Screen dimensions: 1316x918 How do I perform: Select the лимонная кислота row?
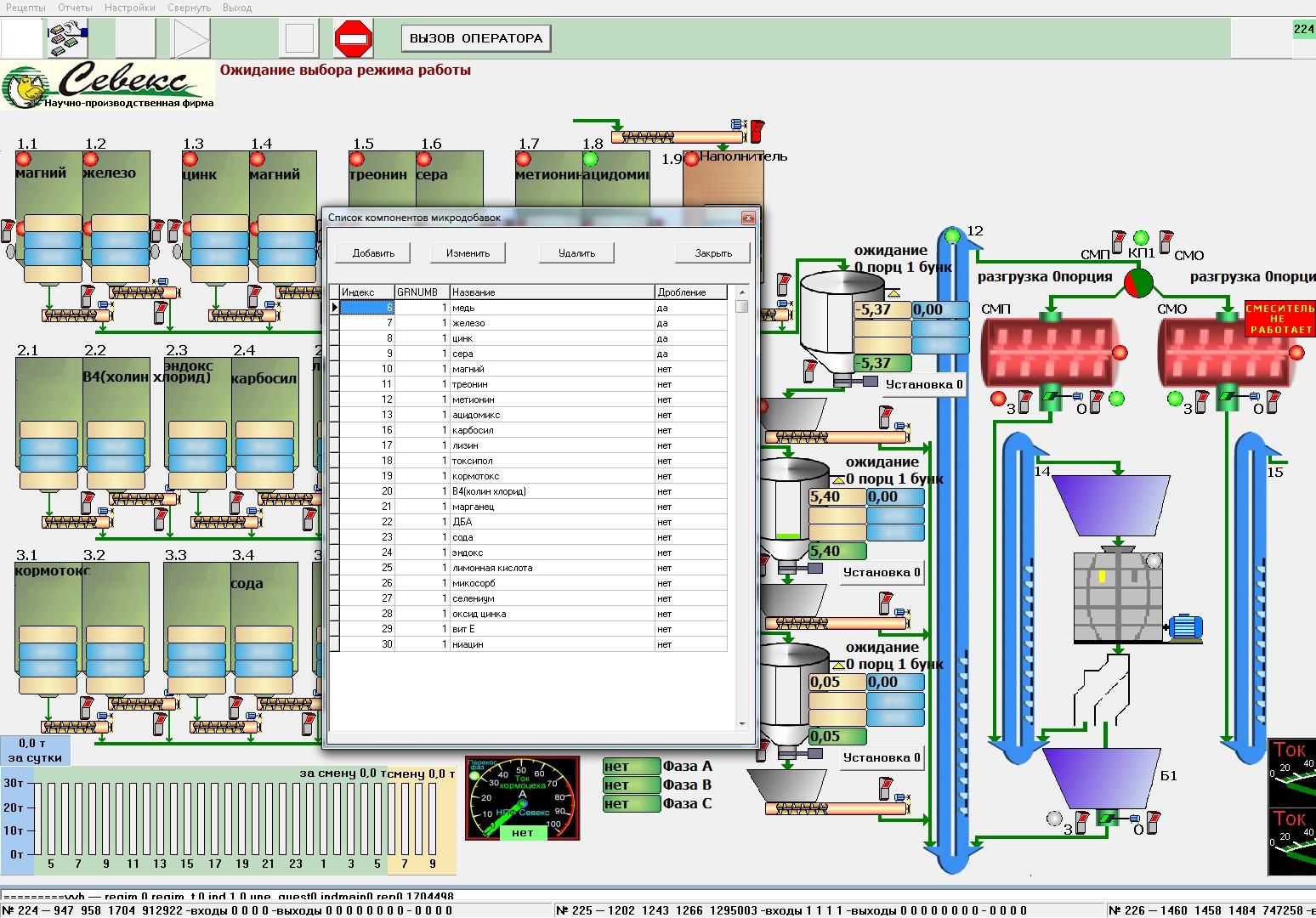pos(533,568)
